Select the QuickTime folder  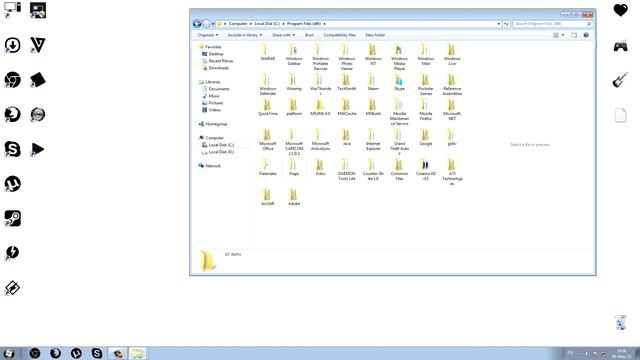[x=268, y=107]
